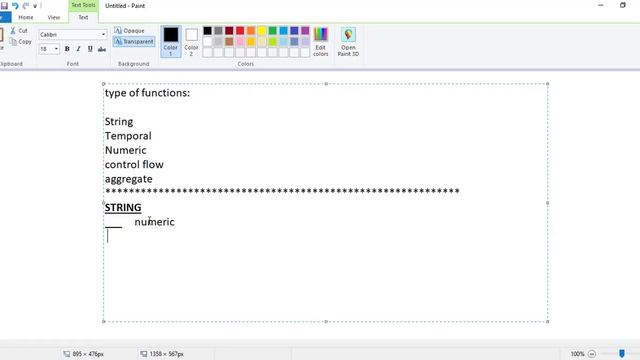Screen dimensions: 640x360
Task: Open the Calibri font family dropdown
Action: (x=104, y=35)
